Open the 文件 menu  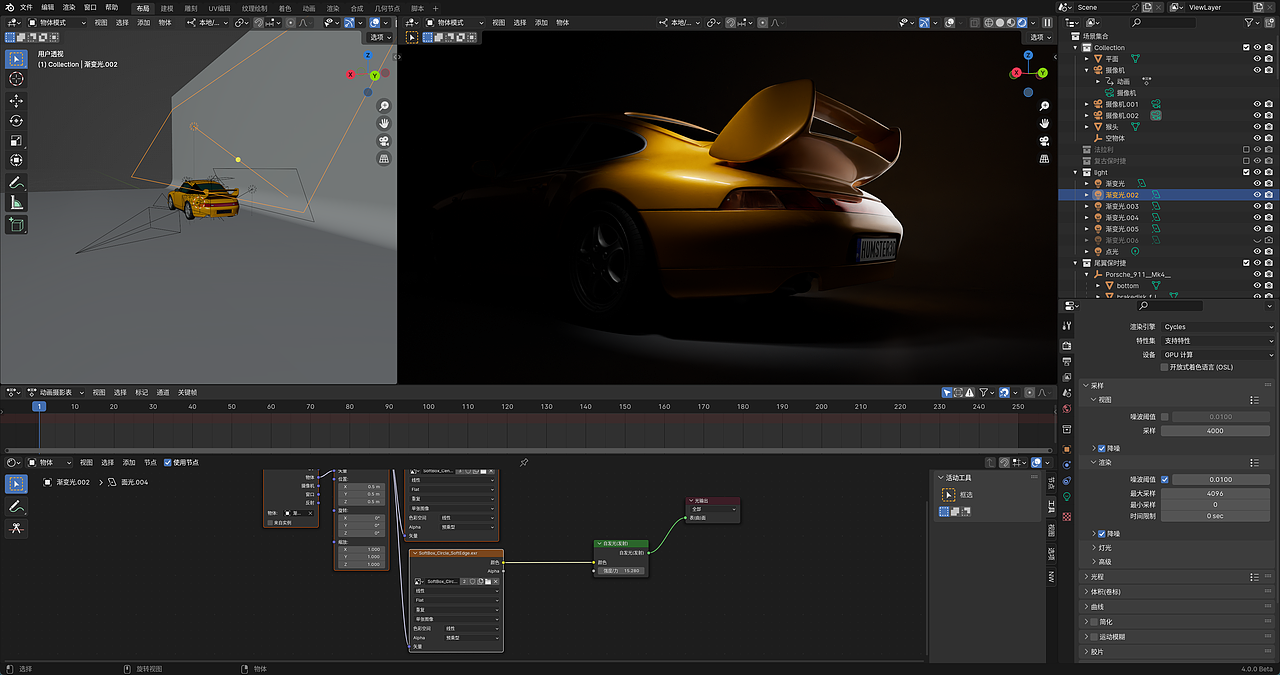(26, 7)
